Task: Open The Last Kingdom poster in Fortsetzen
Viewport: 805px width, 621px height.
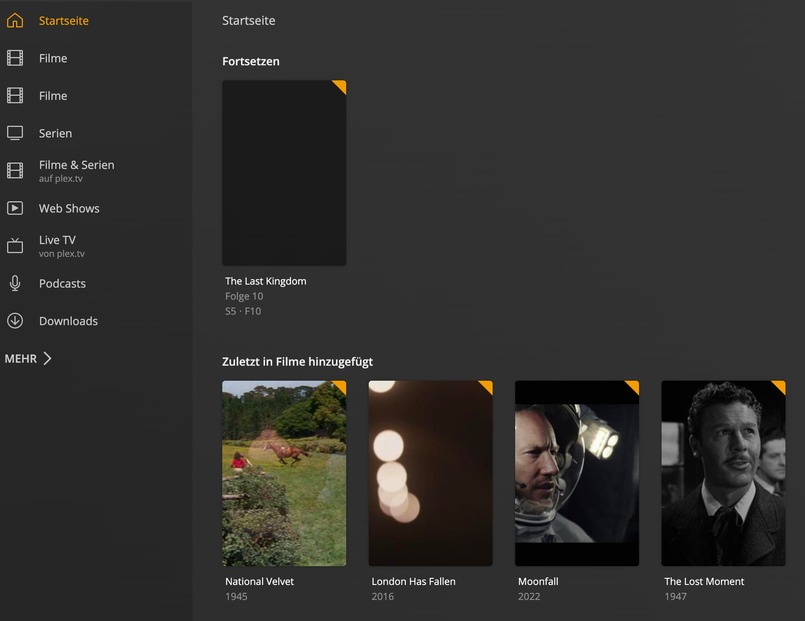Action: tap(284, 173)
